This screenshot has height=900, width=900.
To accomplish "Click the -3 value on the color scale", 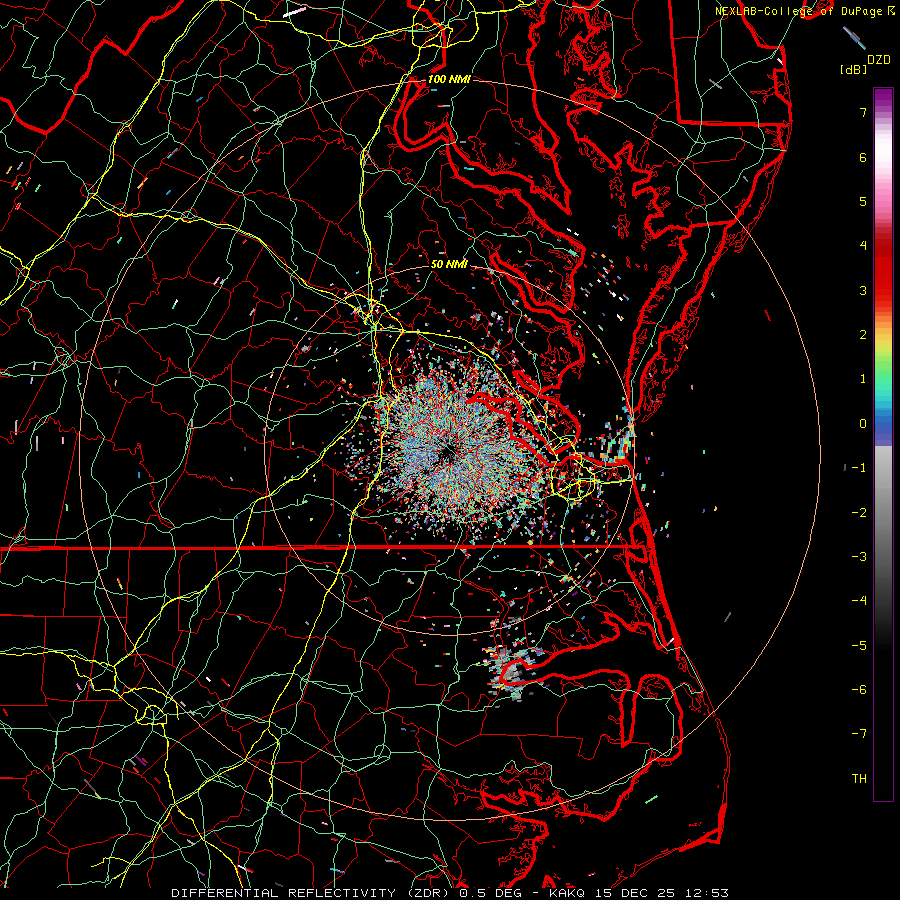I will tap(859, 557).
